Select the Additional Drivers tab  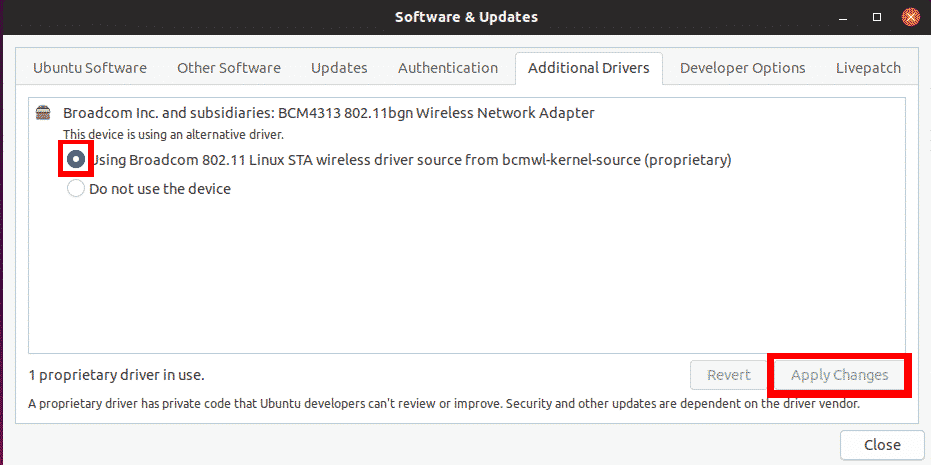tap(588, 68)
